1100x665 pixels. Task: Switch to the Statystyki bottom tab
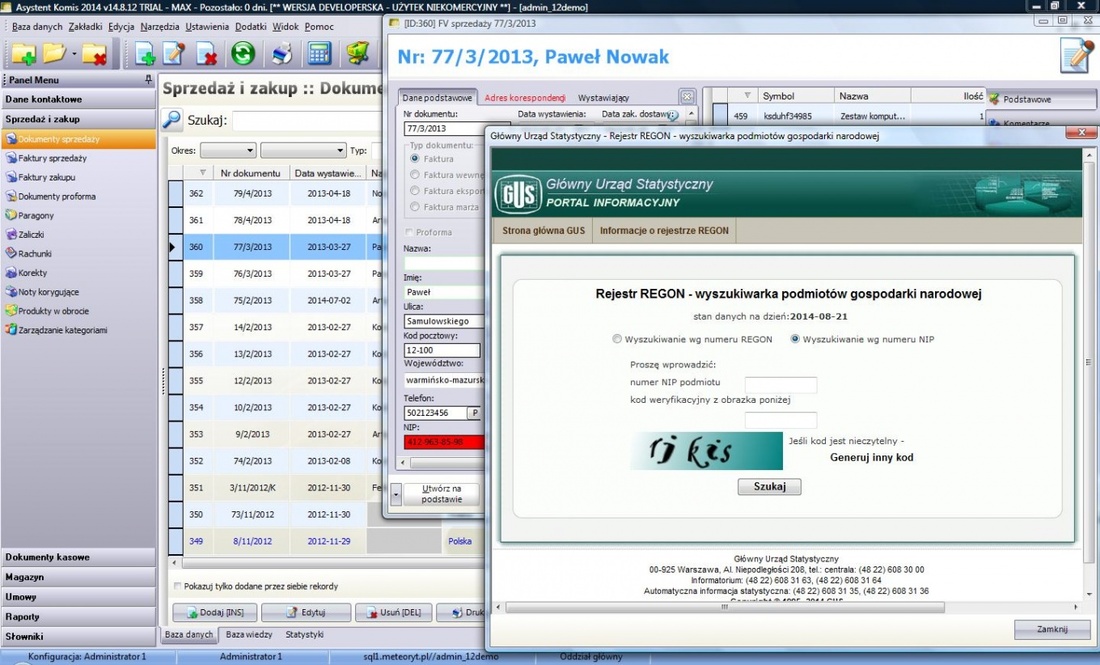tap(304, 634)
